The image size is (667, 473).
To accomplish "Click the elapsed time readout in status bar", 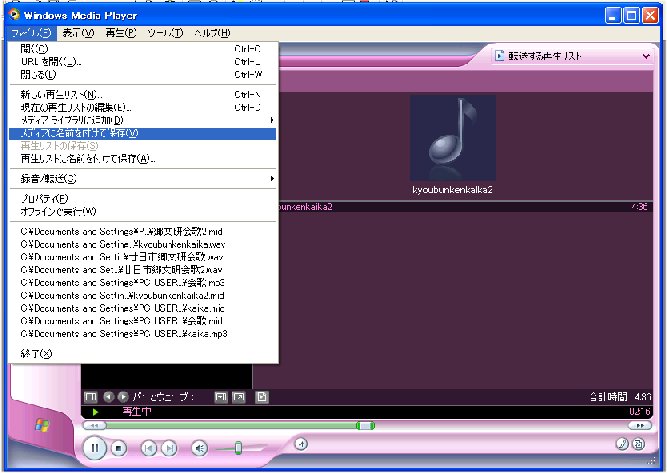I will coord(640,412).
